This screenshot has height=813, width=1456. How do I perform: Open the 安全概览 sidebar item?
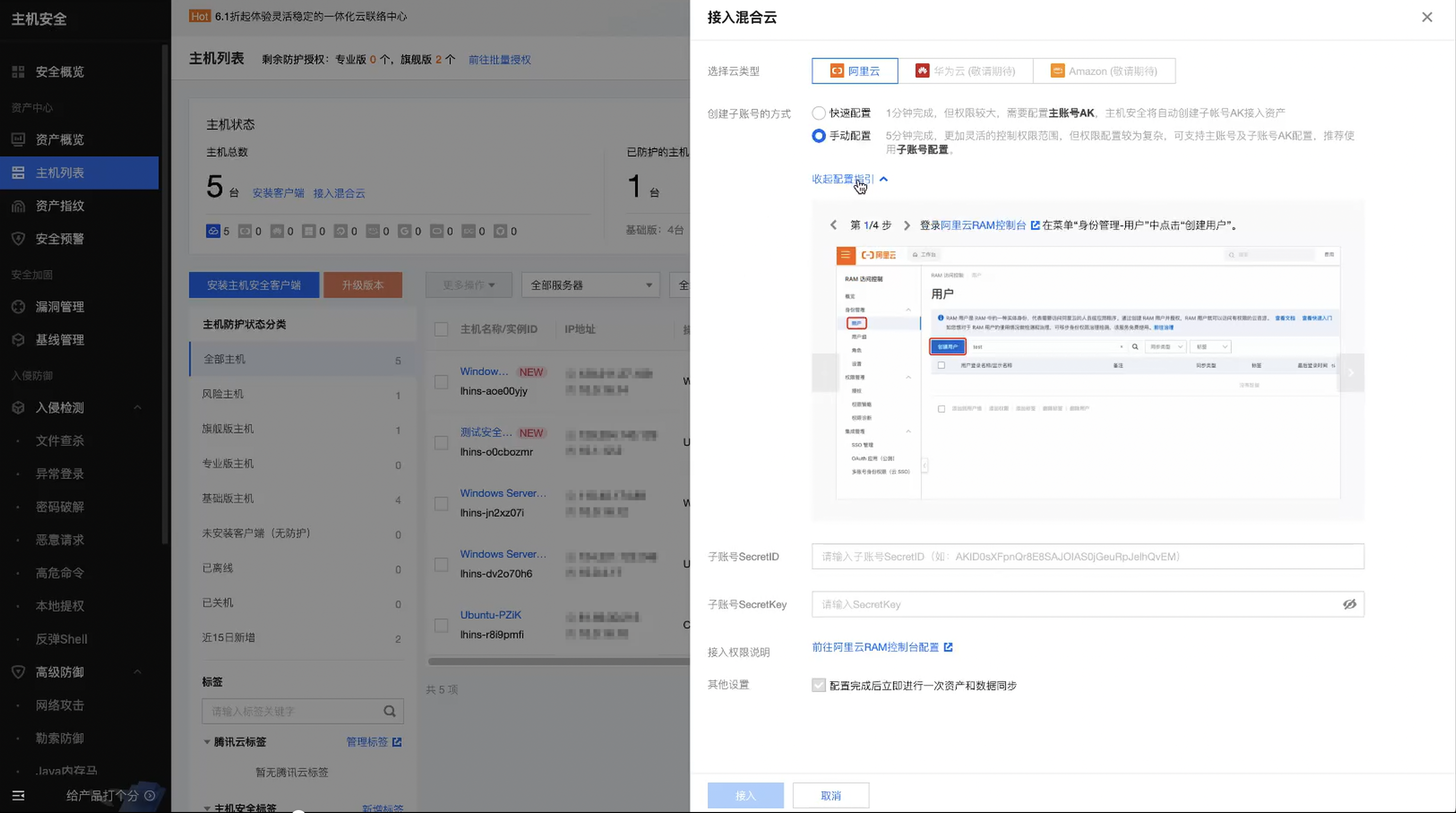pyautogui.click(x=59, y=72)
